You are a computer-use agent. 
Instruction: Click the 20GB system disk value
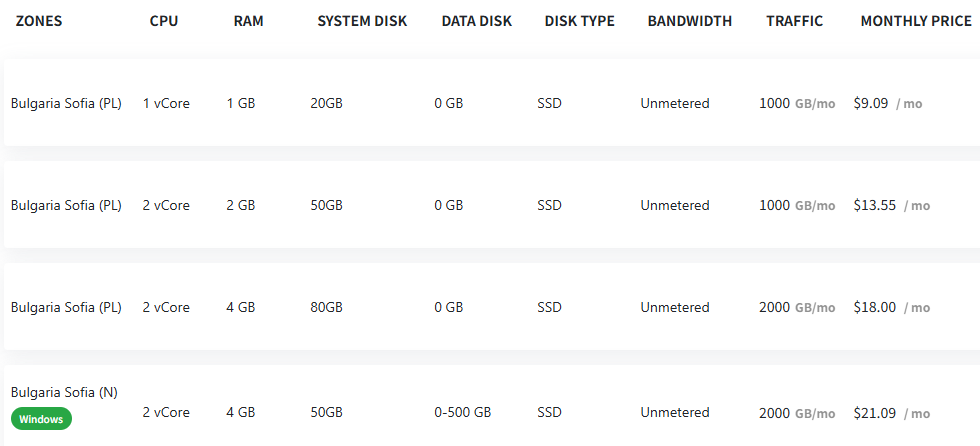pyautogui.click(x=326, y=103)
